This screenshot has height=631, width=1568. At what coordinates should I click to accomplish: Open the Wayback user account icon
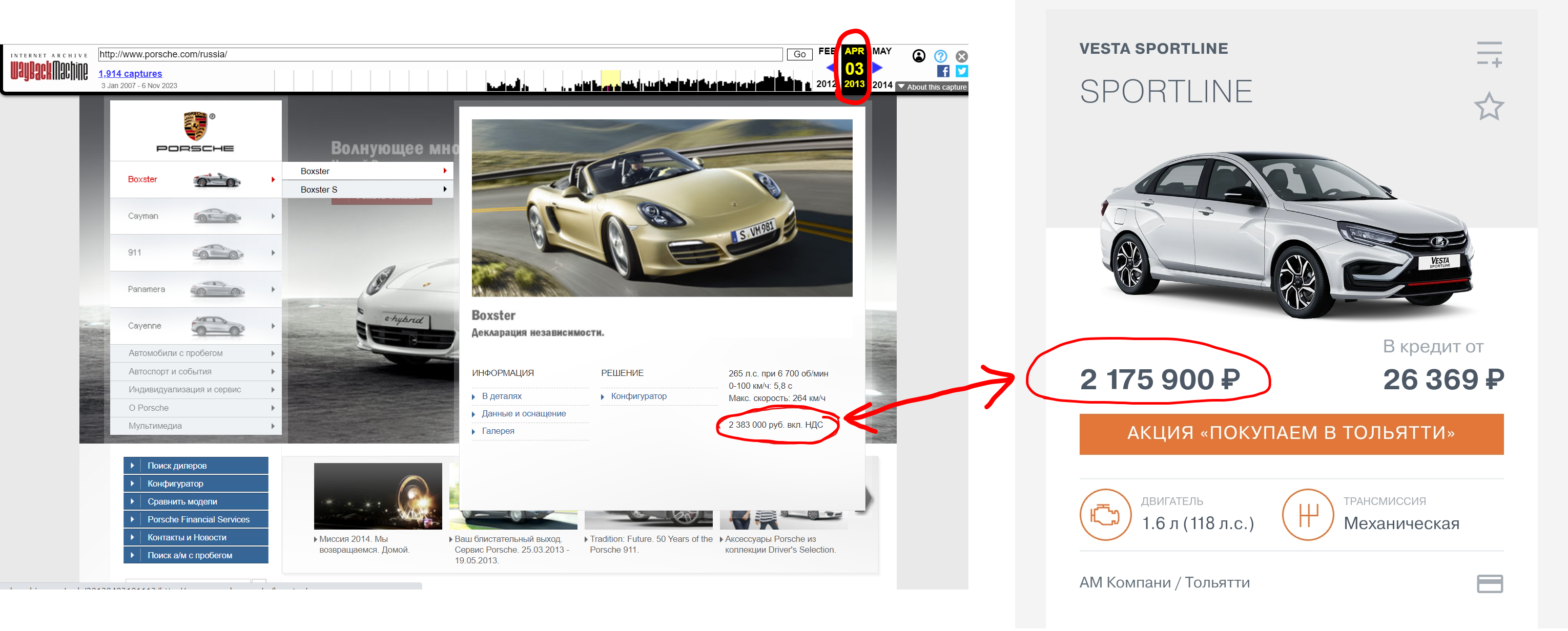click(919, 56)
